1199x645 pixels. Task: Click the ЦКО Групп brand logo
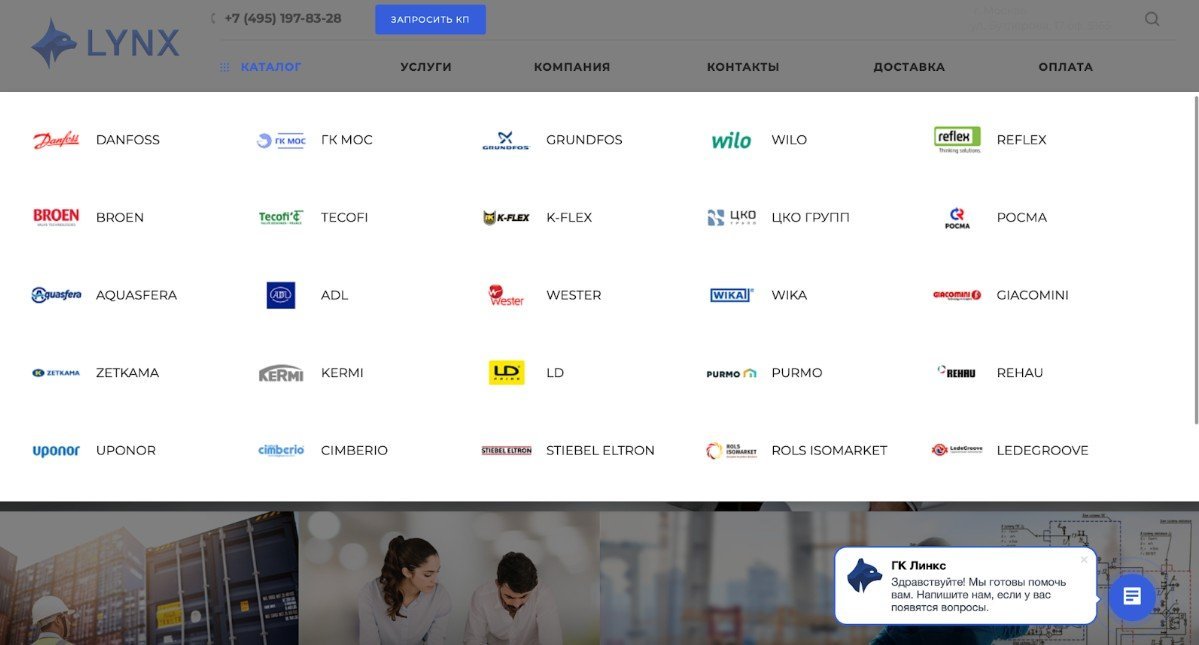tap(731, 217)
